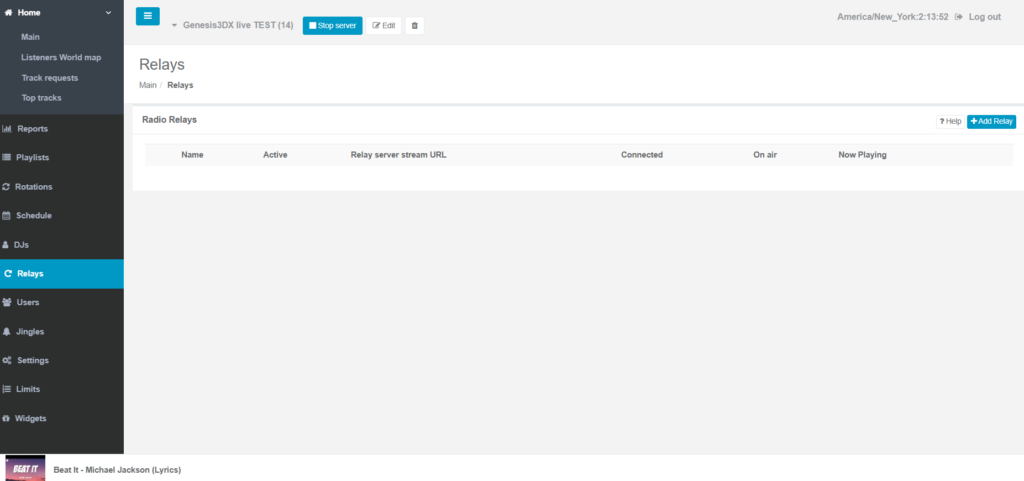Click the Playlists sidebar icon
Image resolution: width=1024 pixels, height=481 pixels.
coord(7,158)
